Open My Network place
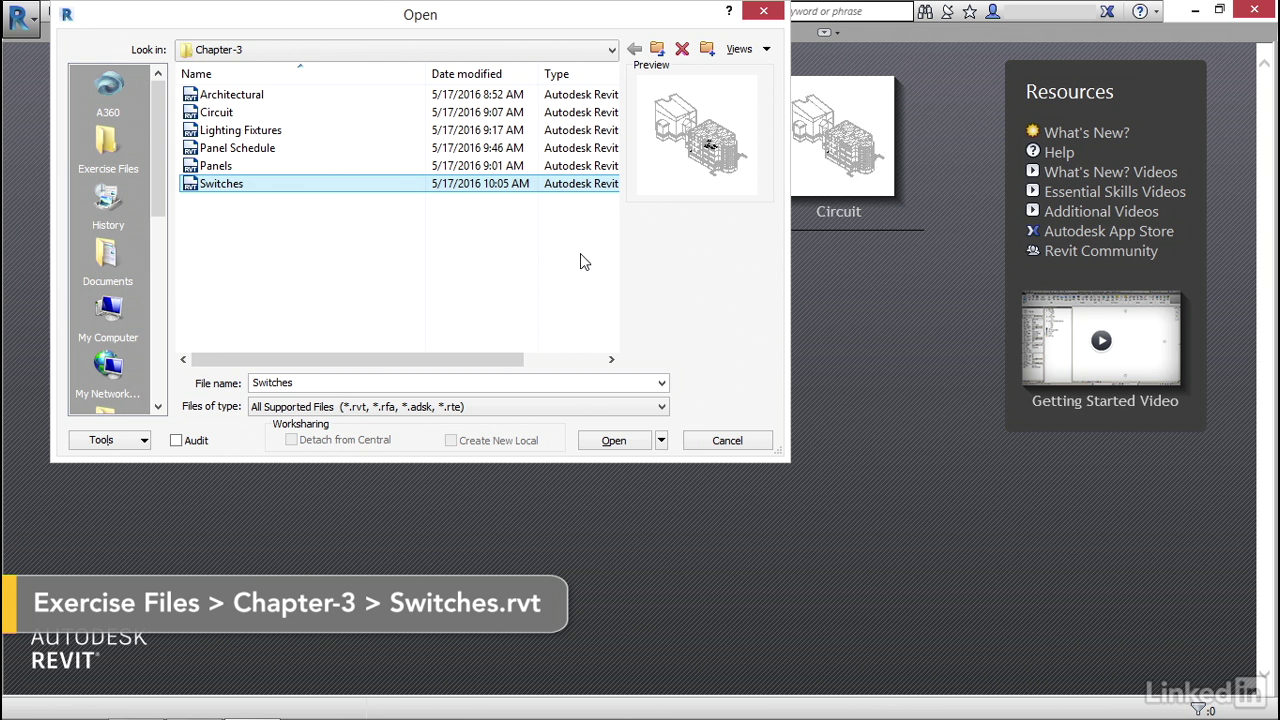Viewport: 1280px width, 720px height. click(108, 375)
